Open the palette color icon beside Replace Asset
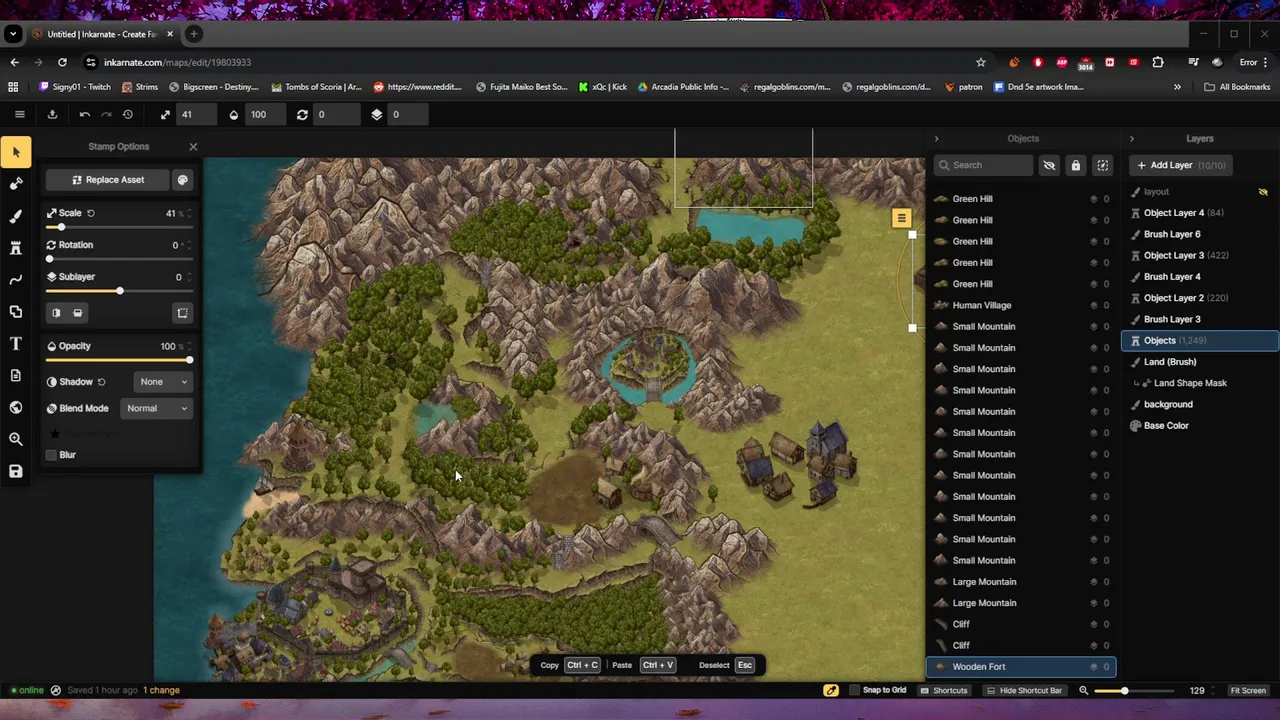1280x720 pixels. coord(183,180)
